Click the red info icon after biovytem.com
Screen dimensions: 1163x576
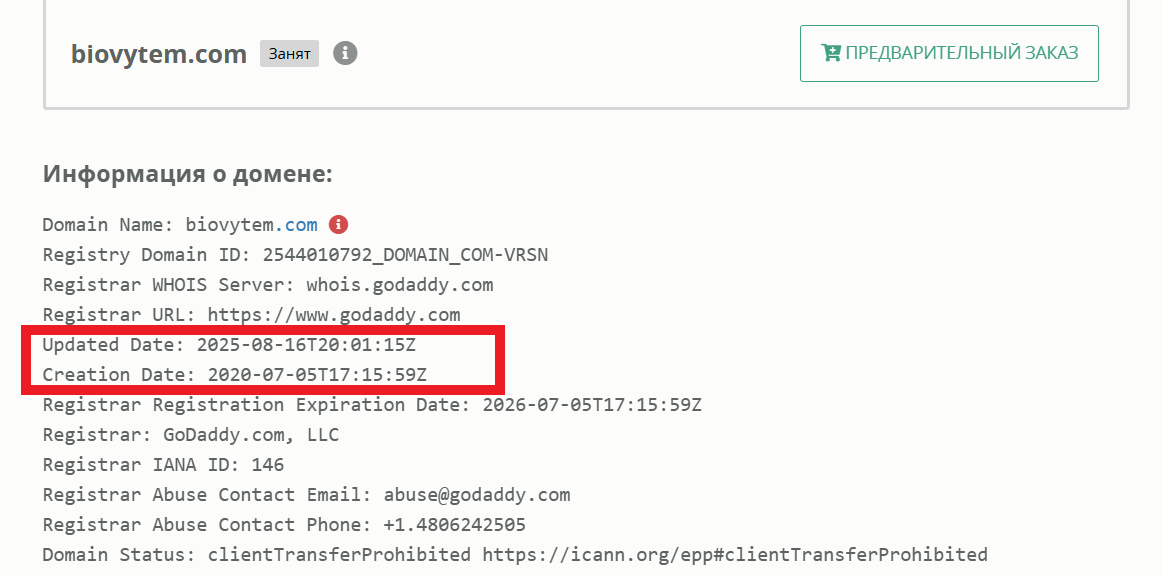[338, 225]
